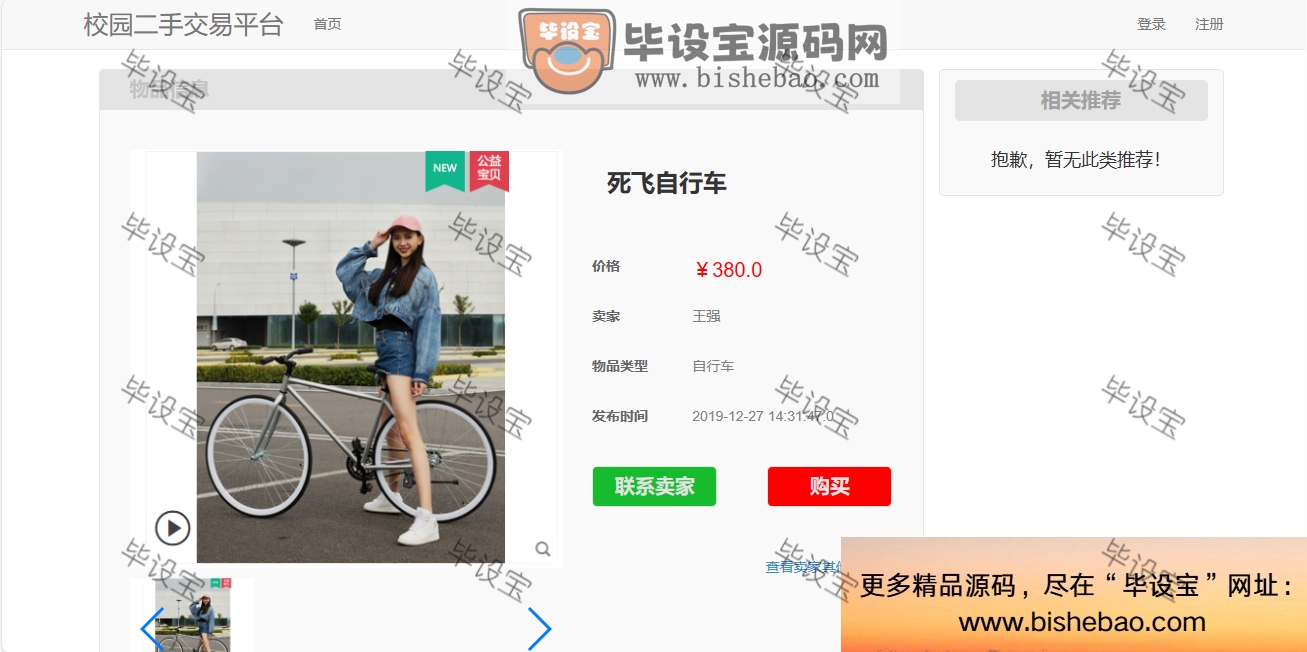This screenshot has width=1307, height=652.
Task: Click the left blue carousel arrow
Action: [x=151, y=629]
